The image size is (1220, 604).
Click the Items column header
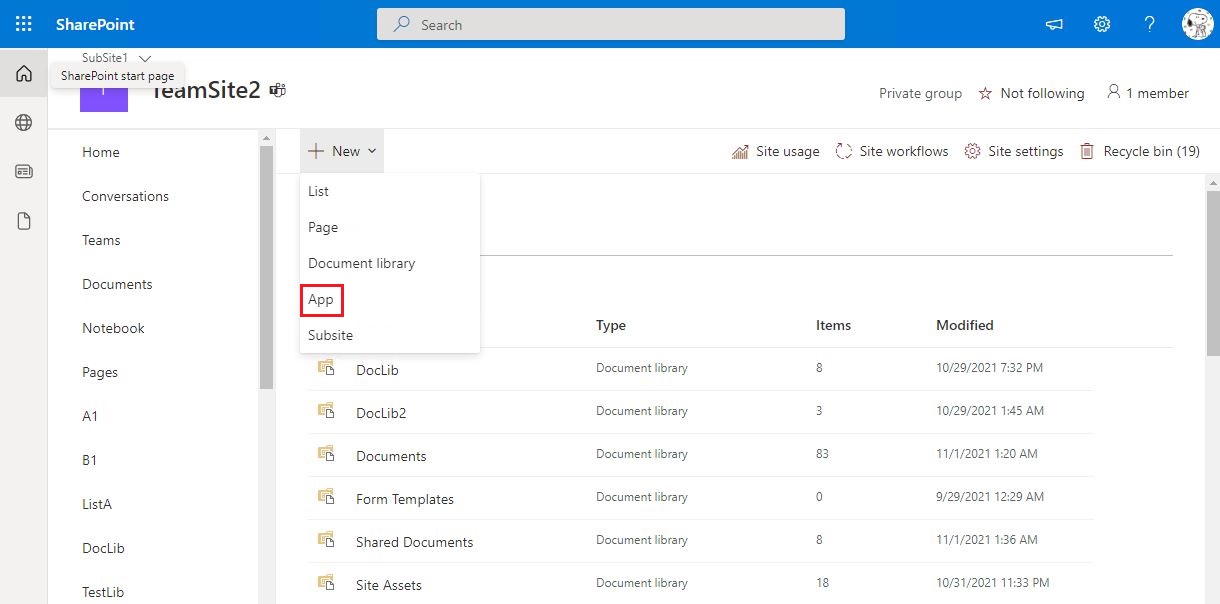click(834, 325)
